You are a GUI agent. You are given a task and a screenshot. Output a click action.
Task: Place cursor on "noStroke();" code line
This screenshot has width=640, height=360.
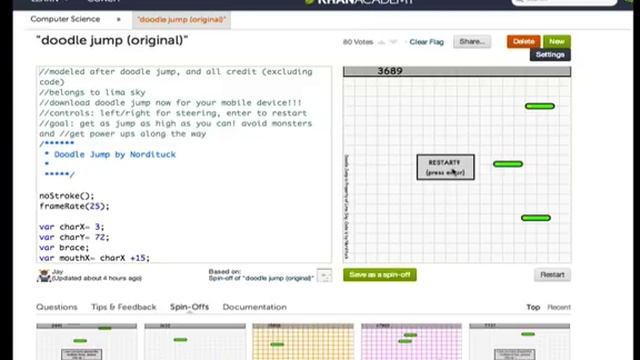click(x=67, y=196)
